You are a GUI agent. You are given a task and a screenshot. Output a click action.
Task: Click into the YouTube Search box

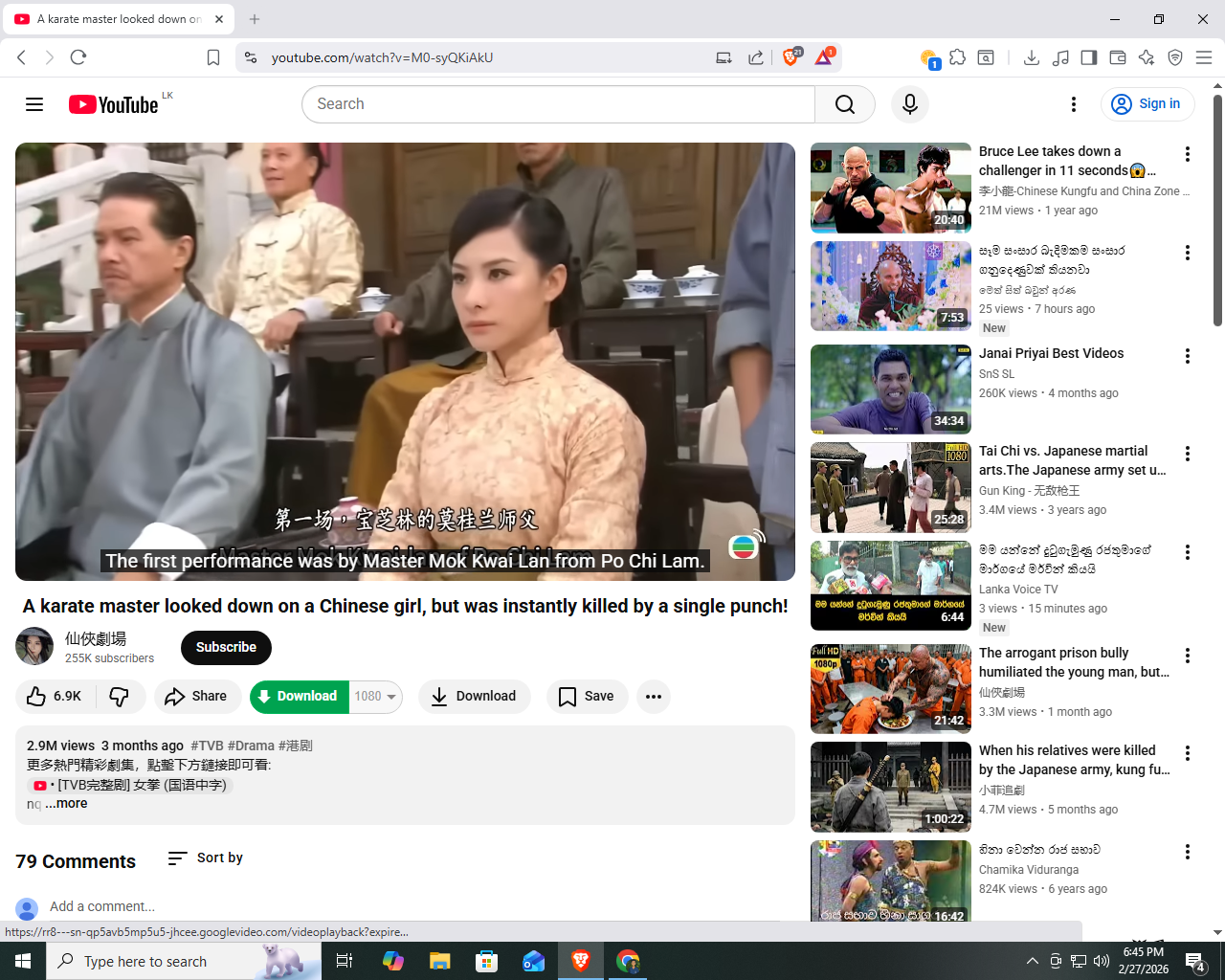coord(559,104)
